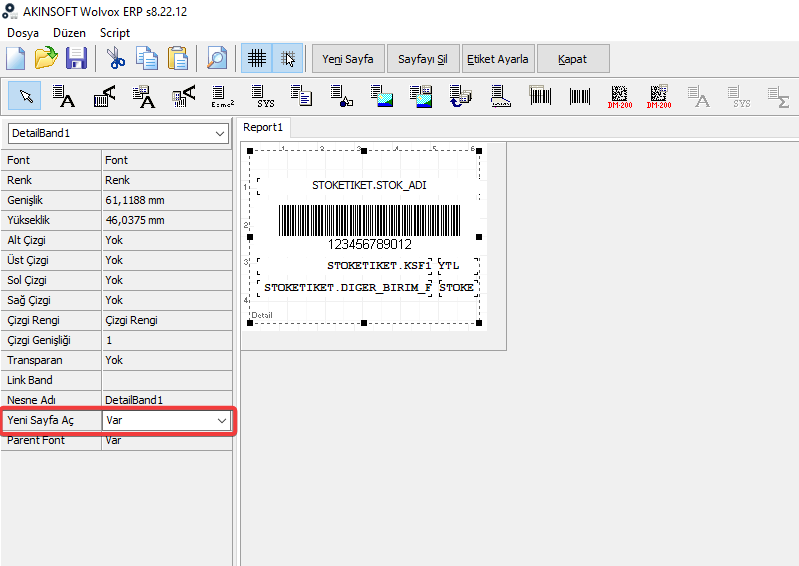The width and height of the screenshot is (799, 566).
Task: Click the Sayfayı Sil button
Action: pos(423,59)
